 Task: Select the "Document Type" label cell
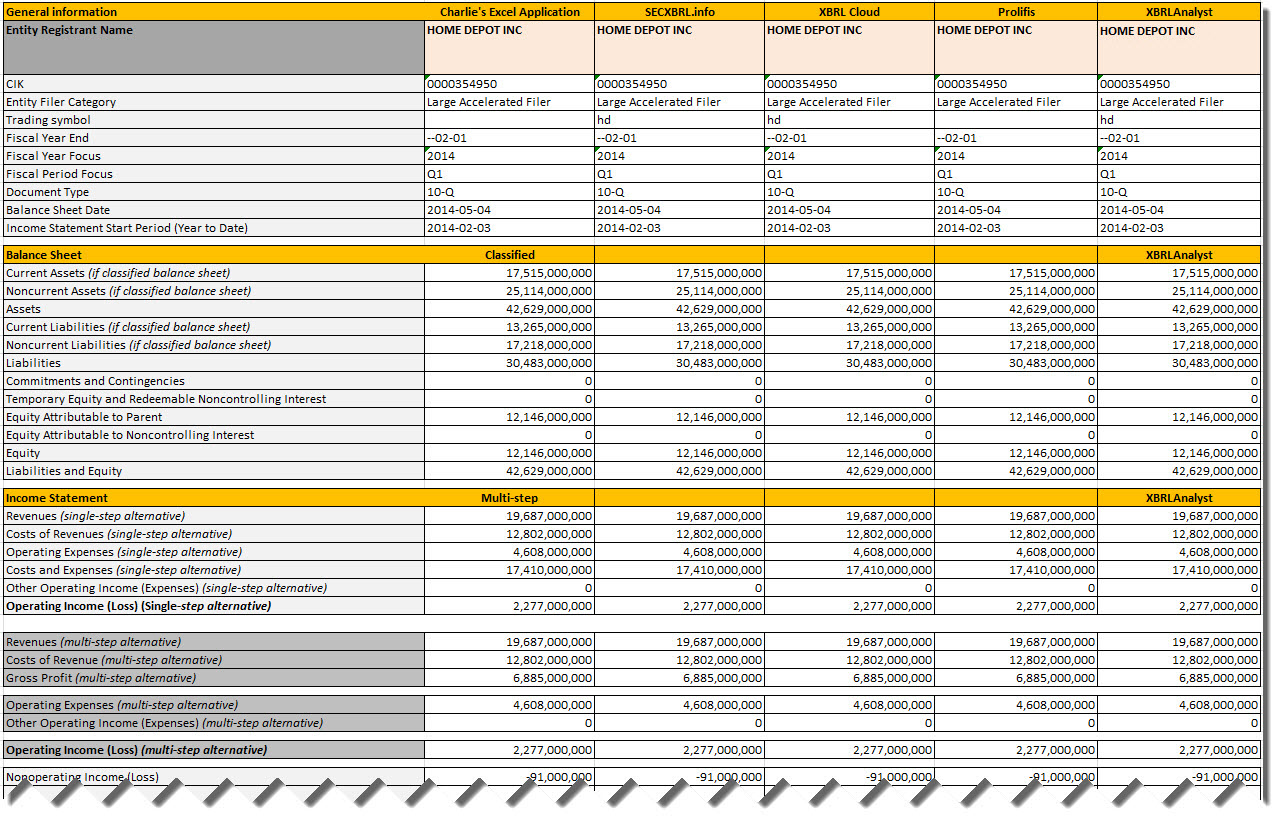pyautogui.click(x=214, y=192)
